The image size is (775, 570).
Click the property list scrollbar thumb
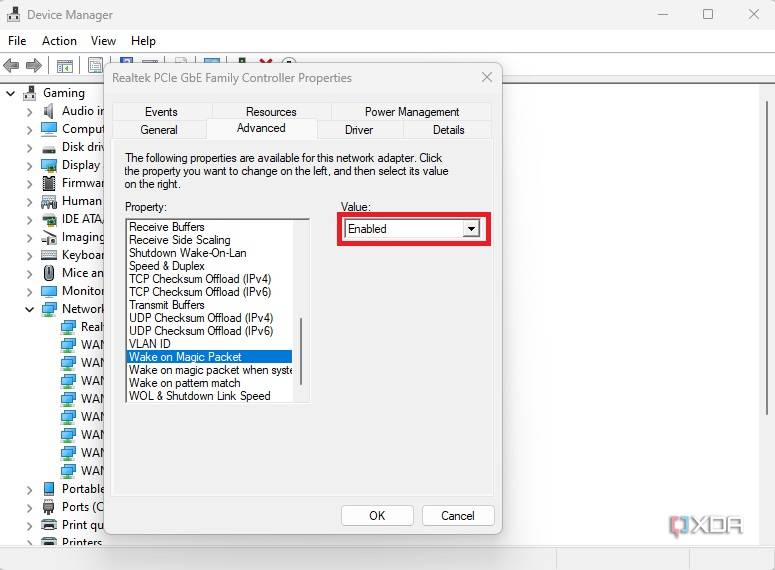click(301, 351)
